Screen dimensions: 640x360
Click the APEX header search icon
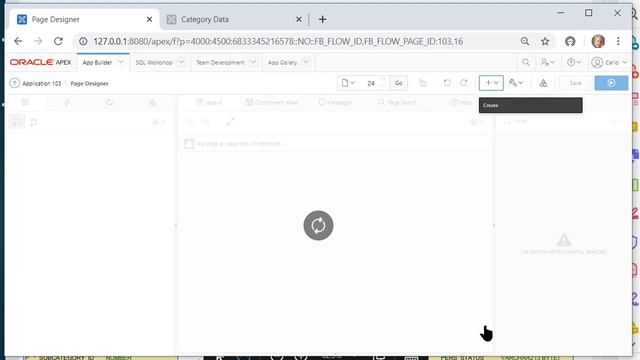526,62
